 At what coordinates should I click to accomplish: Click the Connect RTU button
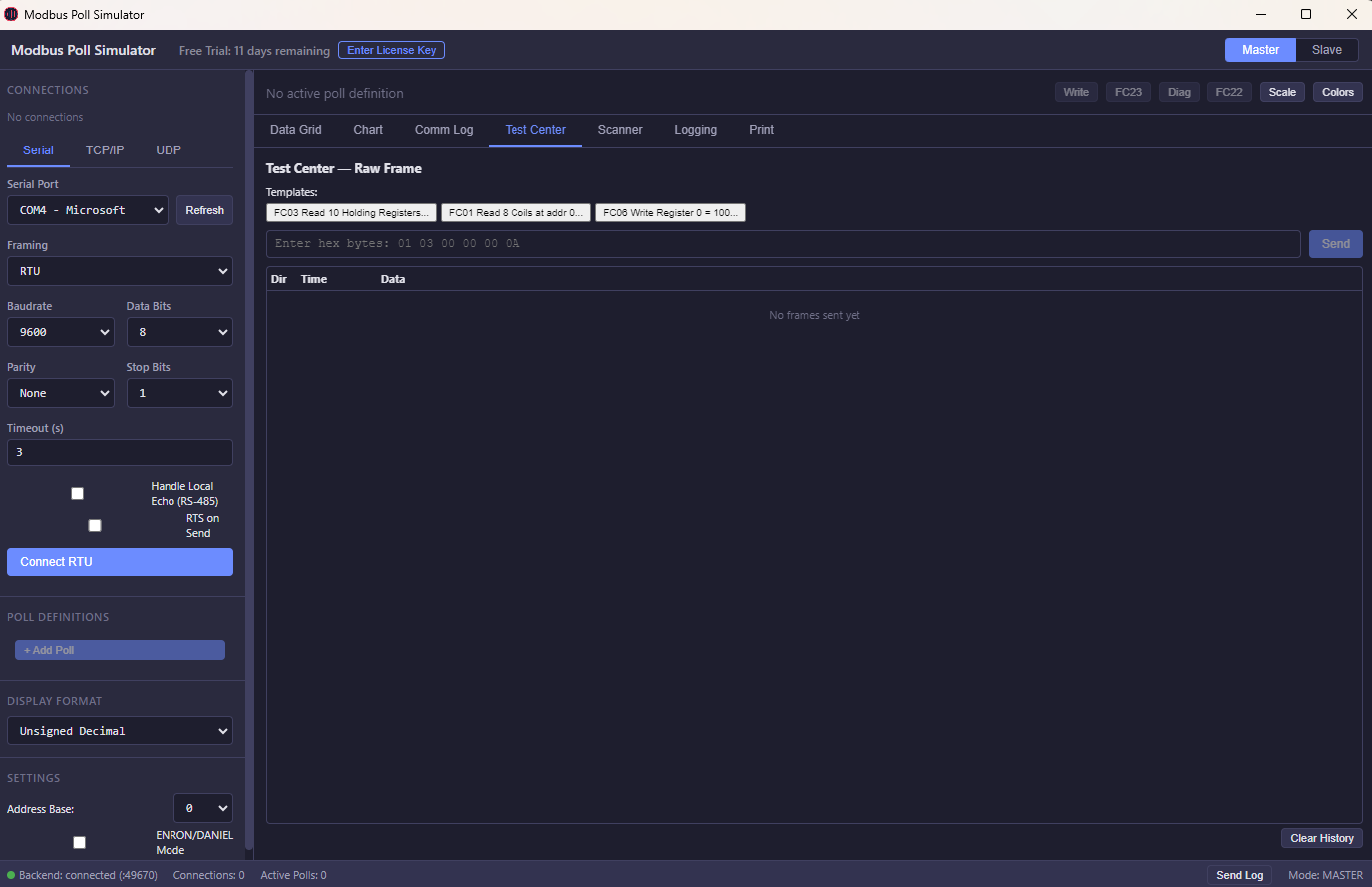click(x=120, y=561)
